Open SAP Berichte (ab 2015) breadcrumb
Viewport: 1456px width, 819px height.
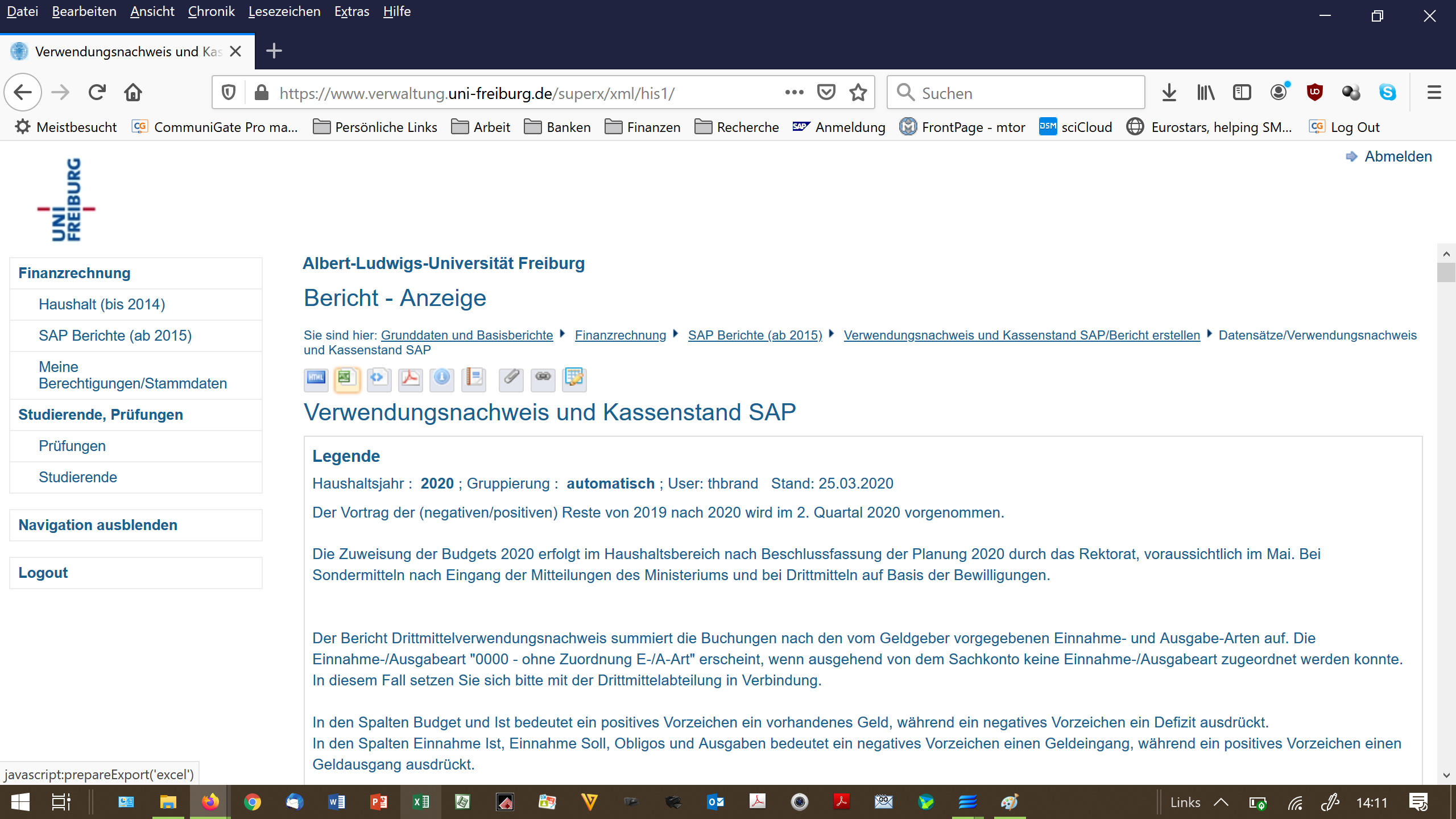(x=755, y=335)
